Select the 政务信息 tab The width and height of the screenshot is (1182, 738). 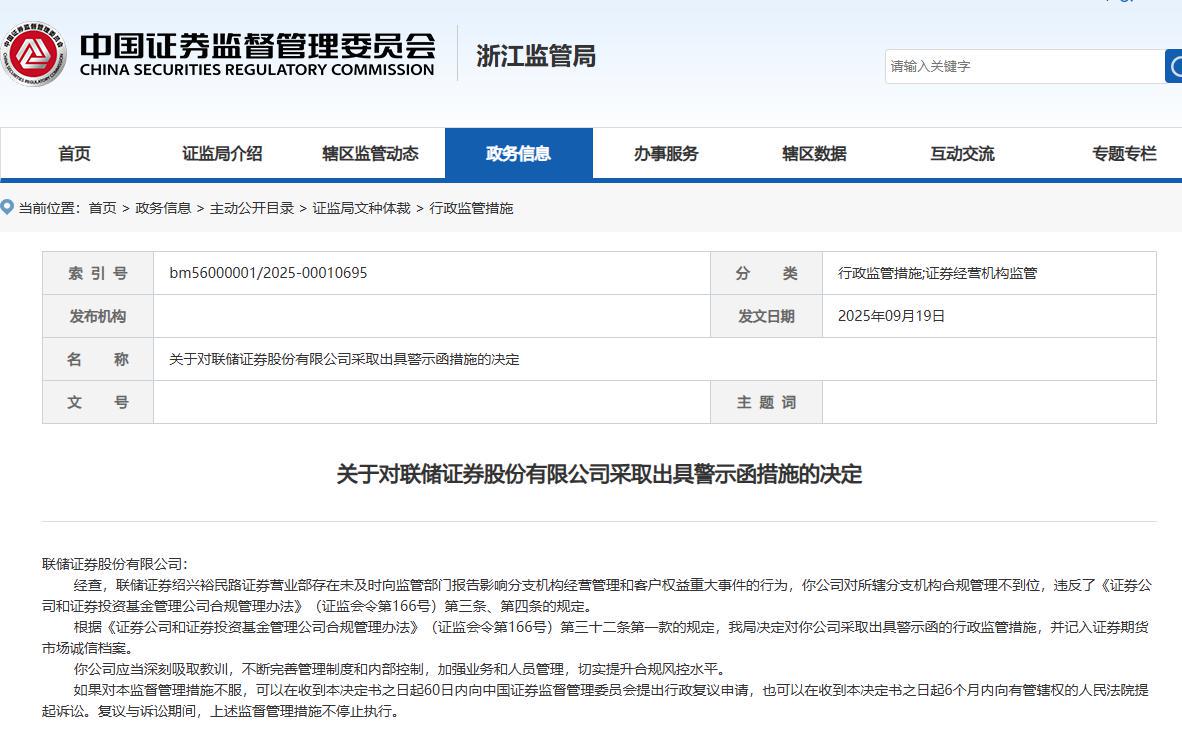(x=519, y=154)
